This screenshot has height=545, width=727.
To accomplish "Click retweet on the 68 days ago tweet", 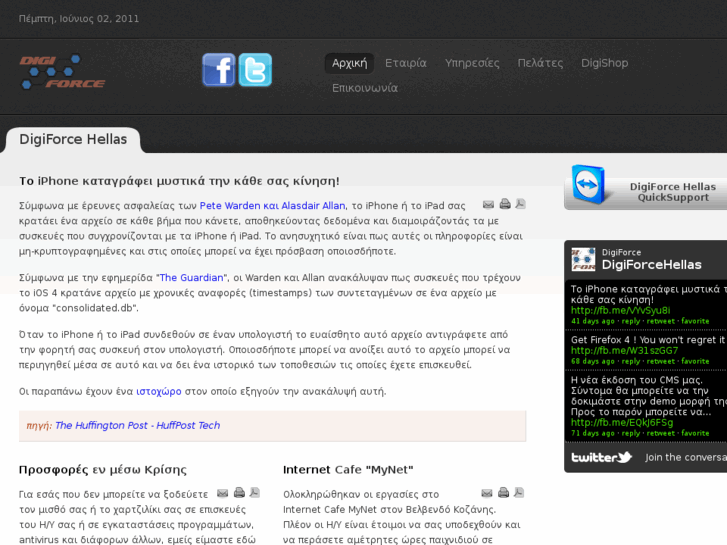I will [x=661, y=361].
